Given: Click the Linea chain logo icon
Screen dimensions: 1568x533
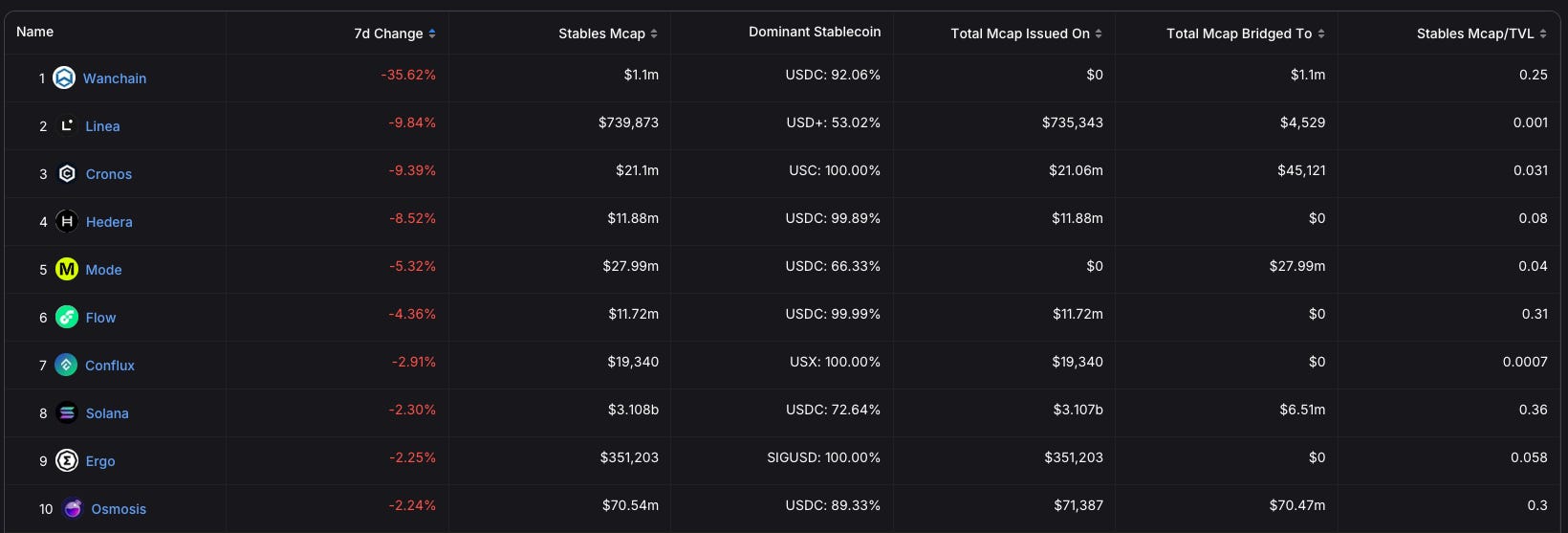Looking at the screenshot, I should (67, 126).
